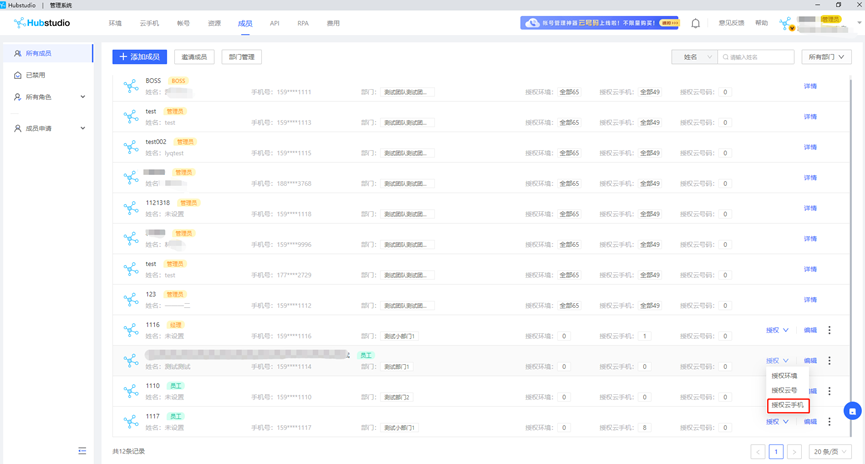This screenshot has height=464, width=865.
Task: Click the 已禁用 sidebar icon
Action: tap(18, 75)
